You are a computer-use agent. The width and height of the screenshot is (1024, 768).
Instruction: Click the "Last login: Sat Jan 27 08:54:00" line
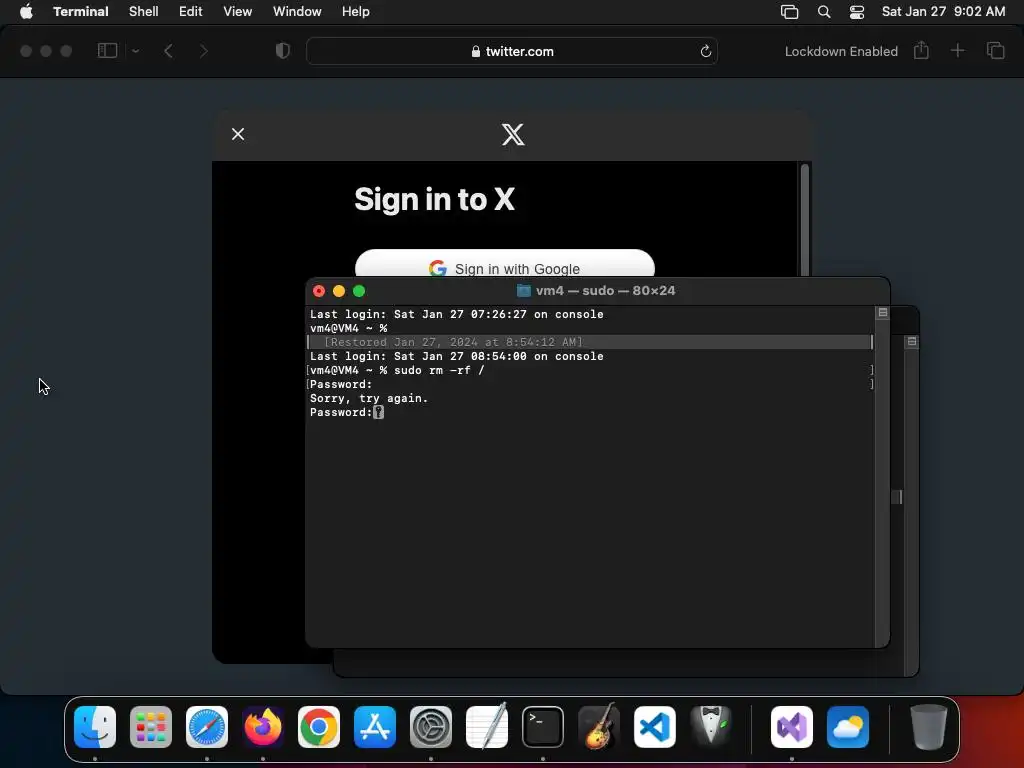point(456,356)
